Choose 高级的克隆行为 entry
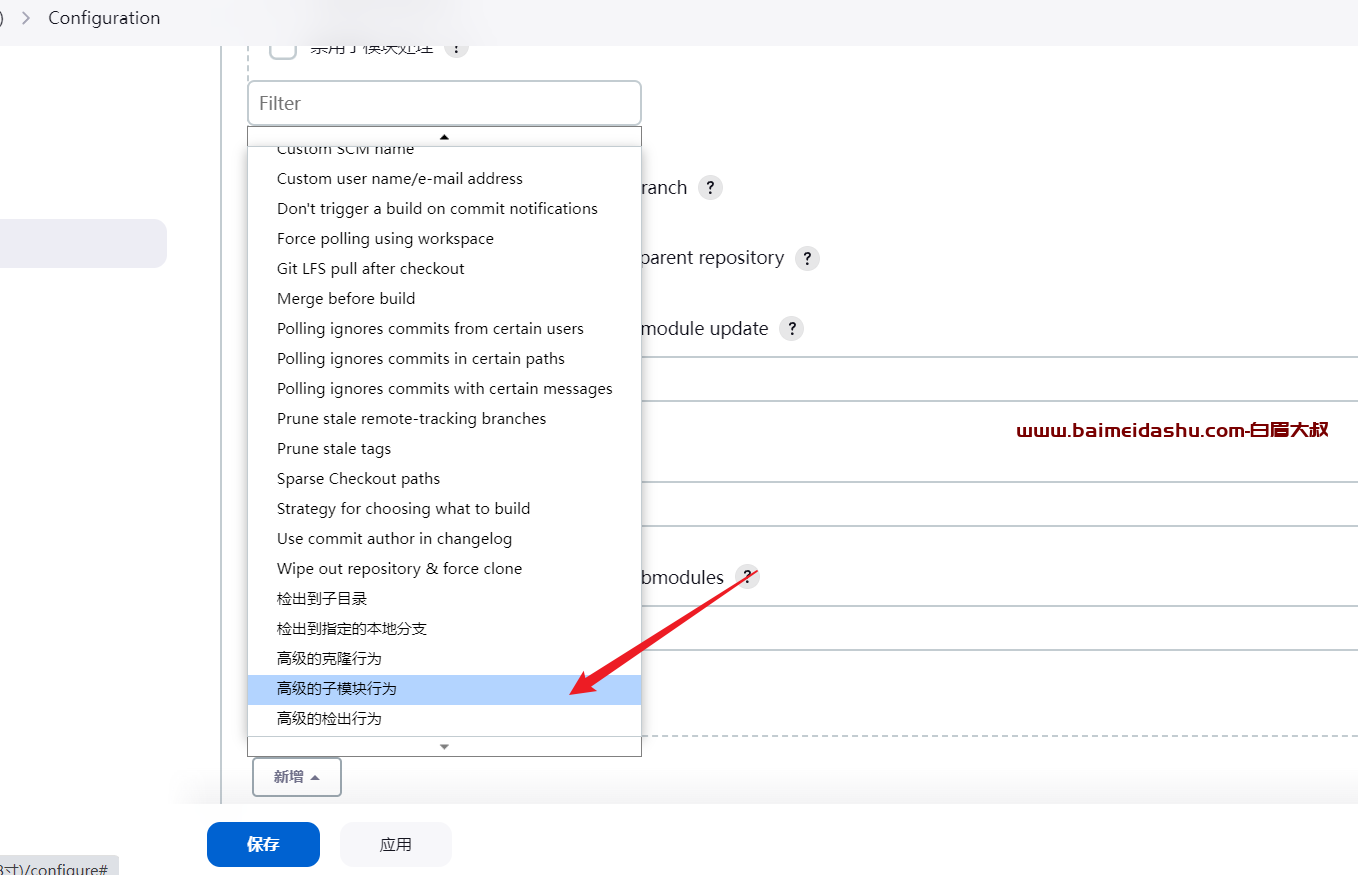Image resolution: width=1358 pixels, height=875 pixels. pos(444,659)
